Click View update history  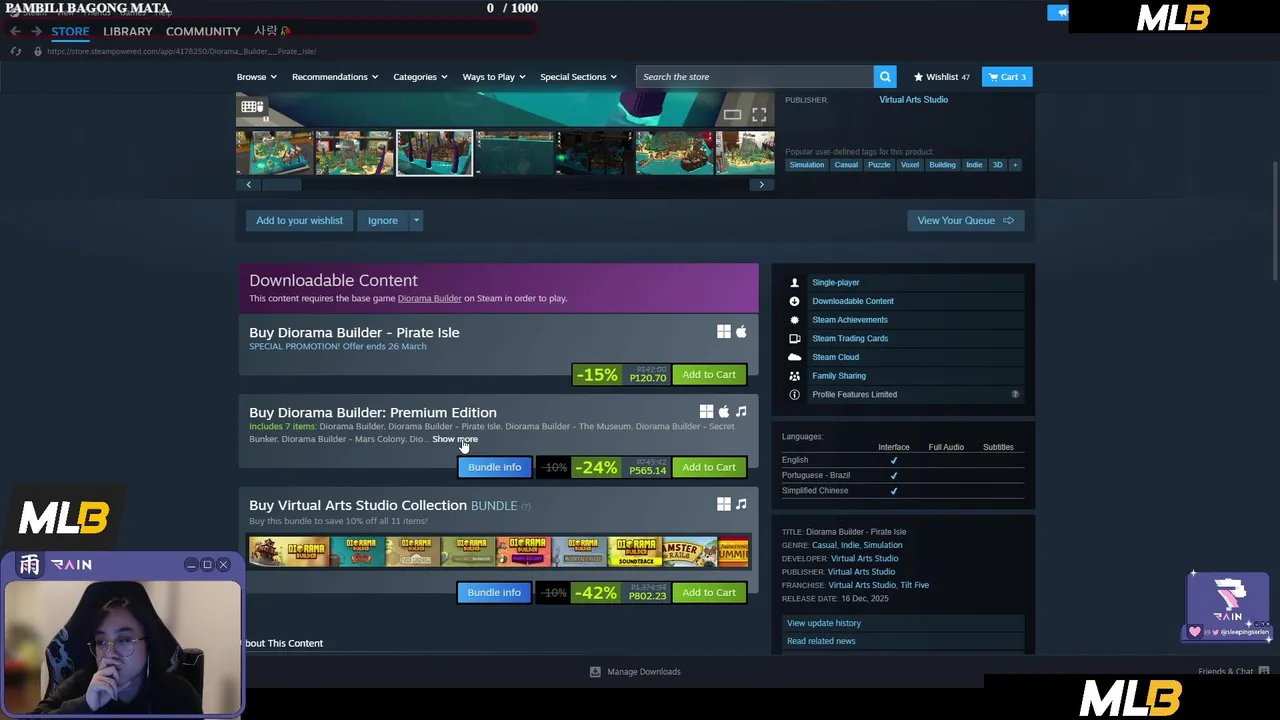(823, 623)
